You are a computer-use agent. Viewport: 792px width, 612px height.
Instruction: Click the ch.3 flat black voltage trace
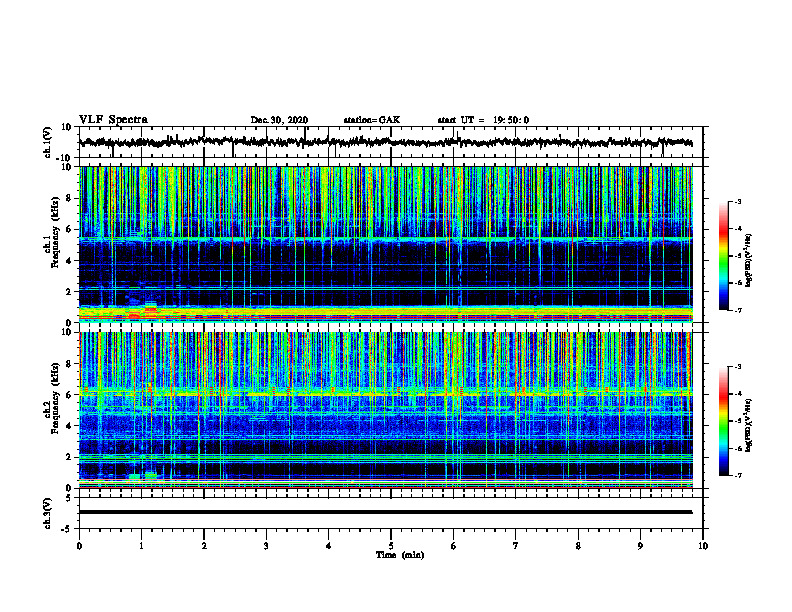386,512
